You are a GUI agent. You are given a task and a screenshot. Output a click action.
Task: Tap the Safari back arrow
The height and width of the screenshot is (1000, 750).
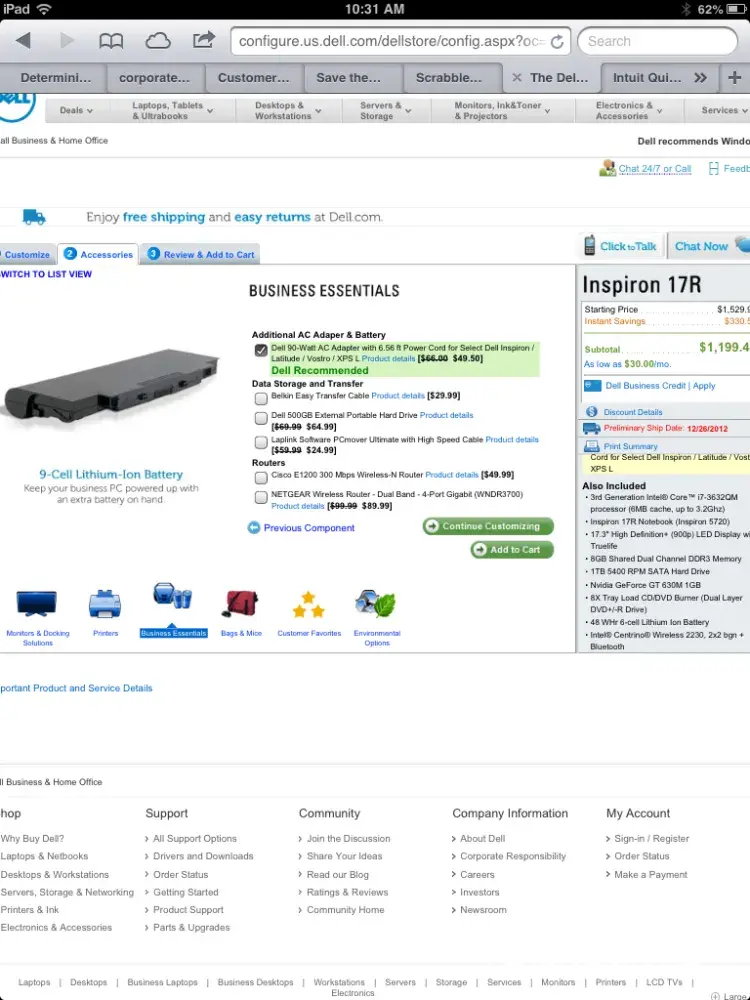(24, 41)
